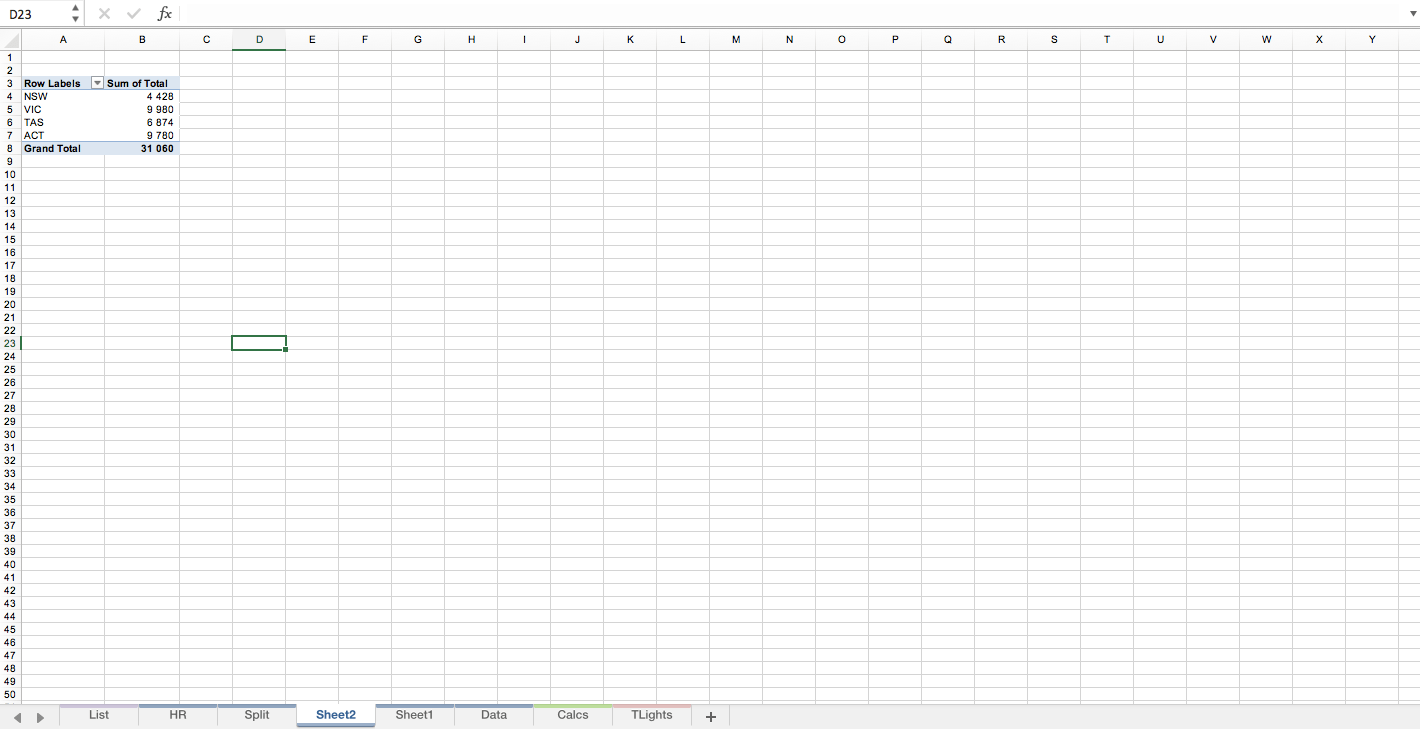Image resolution: width=1420 pixels, height=729 pixels.
Task: Select the Grand Total label cell
Action: pyautogui.click(x=63, y=148)
